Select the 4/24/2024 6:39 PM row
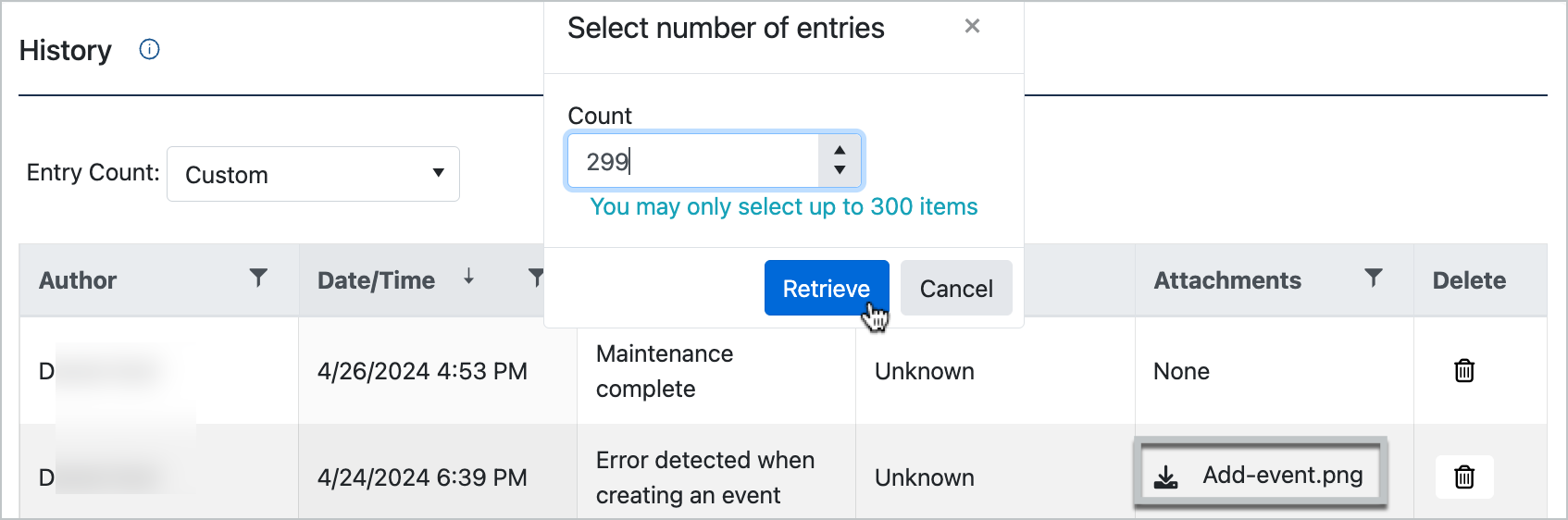 (422, 477)
